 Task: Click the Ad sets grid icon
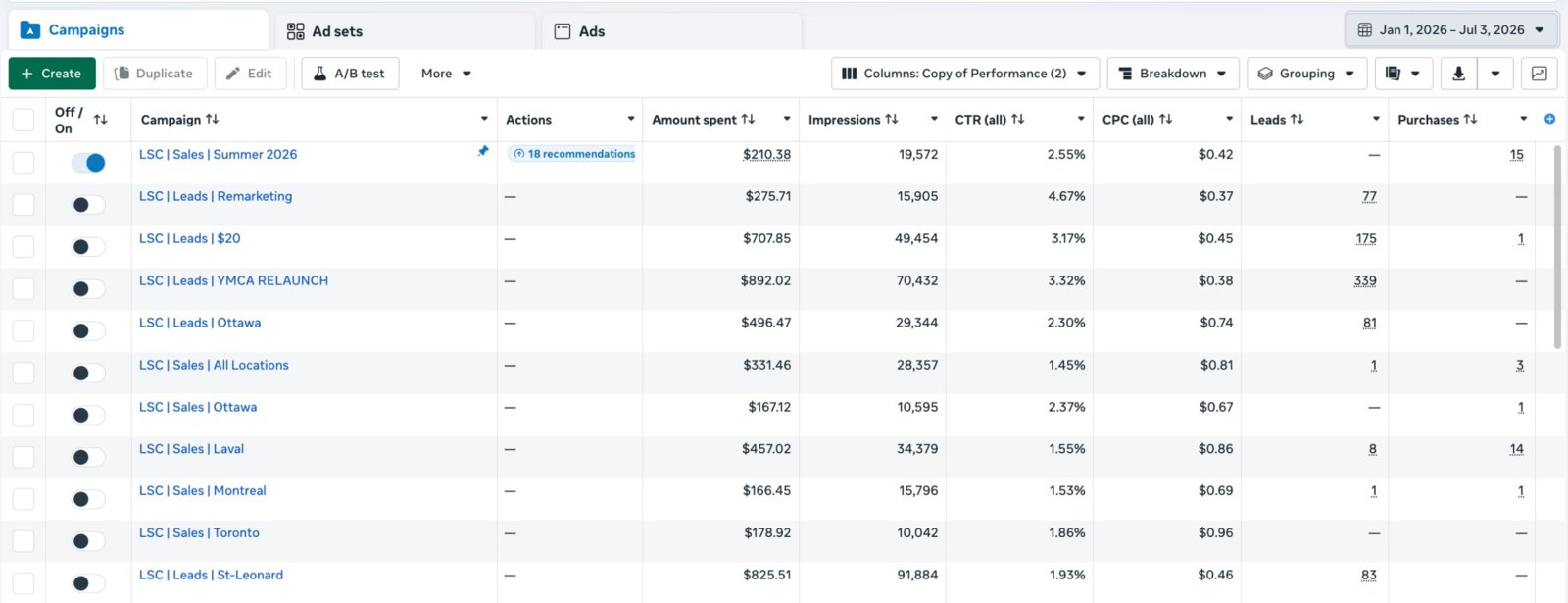295,31
